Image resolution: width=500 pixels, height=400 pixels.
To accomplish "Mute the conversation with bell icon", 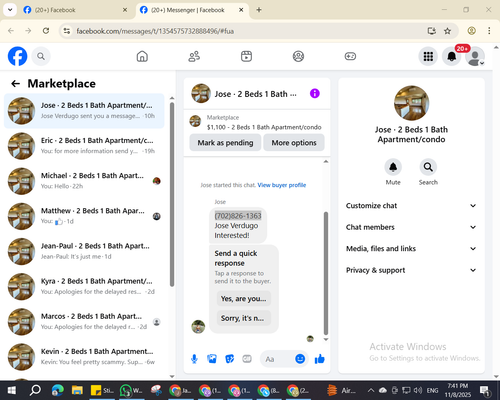I will pos(393,167).
